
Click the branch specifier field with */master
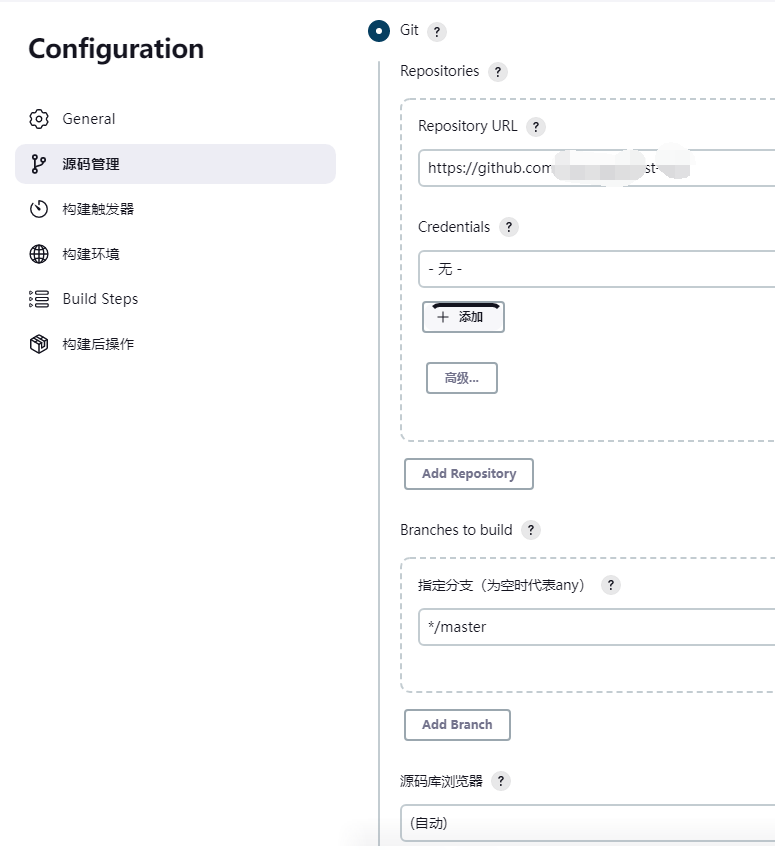(x=596, y=627)
